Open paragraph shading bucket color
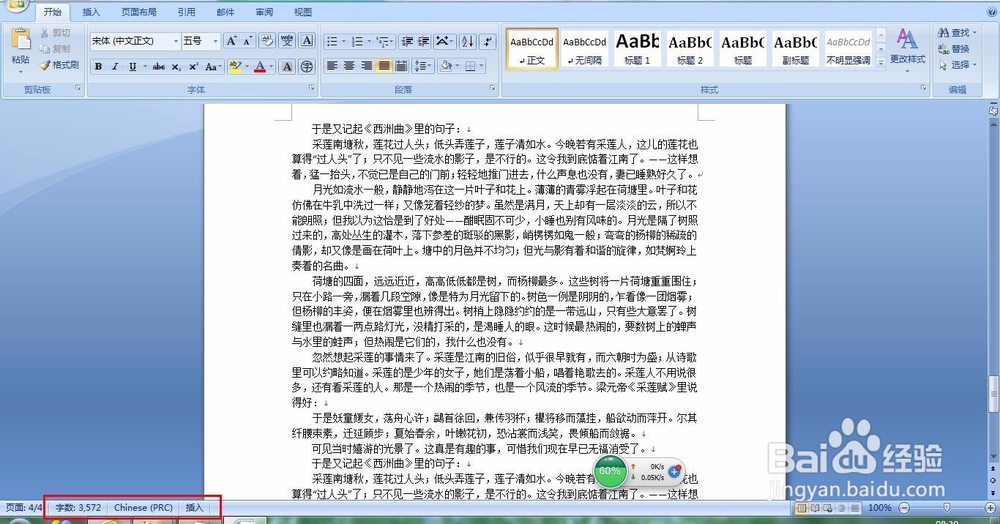1000x524 pixels. point(446,66)
